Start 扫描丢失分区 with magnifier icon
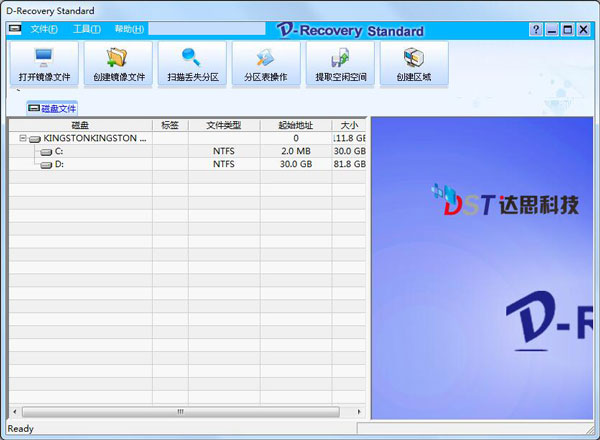Screen dimensions: 600x440 pyautogui.click(x=192, y=64)
